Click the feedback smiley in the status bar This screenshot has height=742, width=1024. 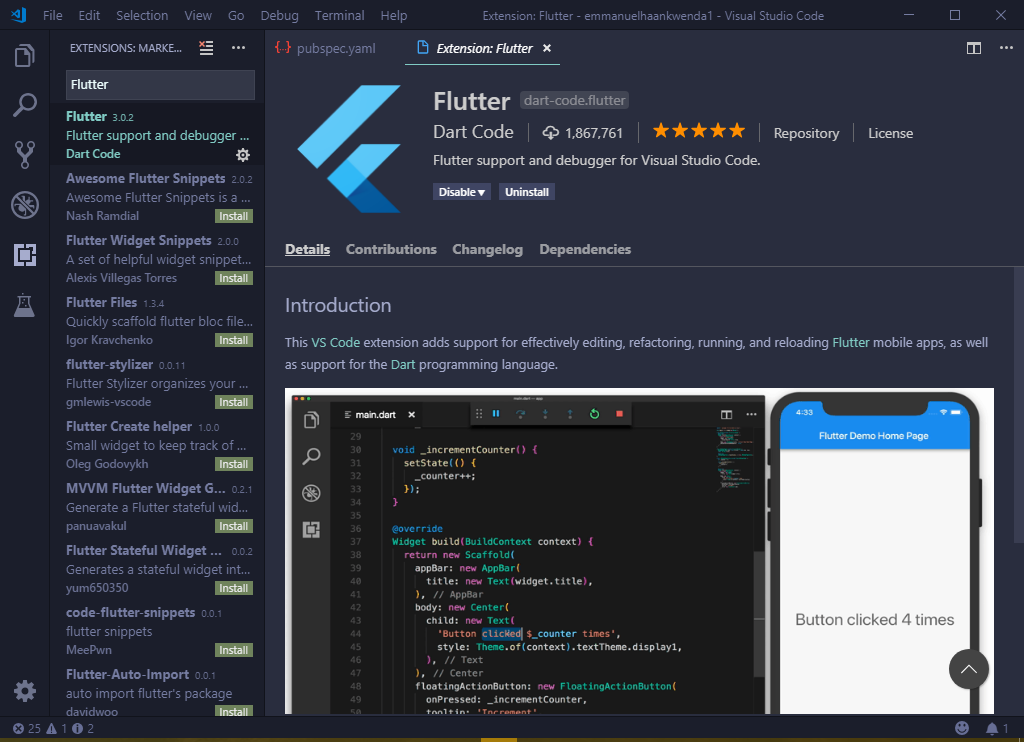(962, 727)
